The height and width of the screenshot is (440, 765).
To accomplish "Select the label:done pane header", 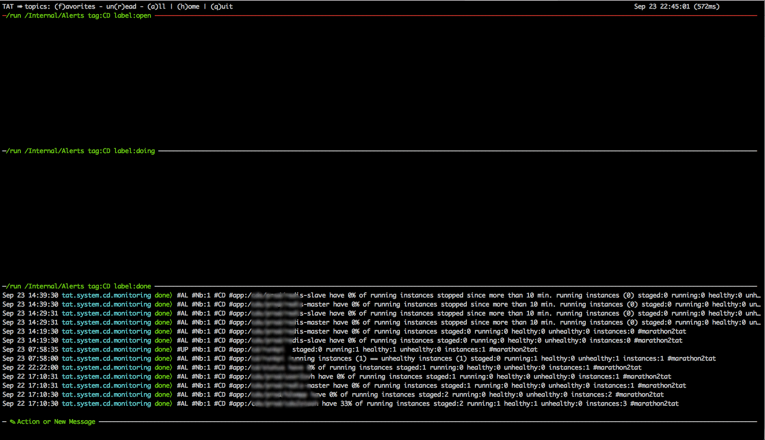I will 77,286.
